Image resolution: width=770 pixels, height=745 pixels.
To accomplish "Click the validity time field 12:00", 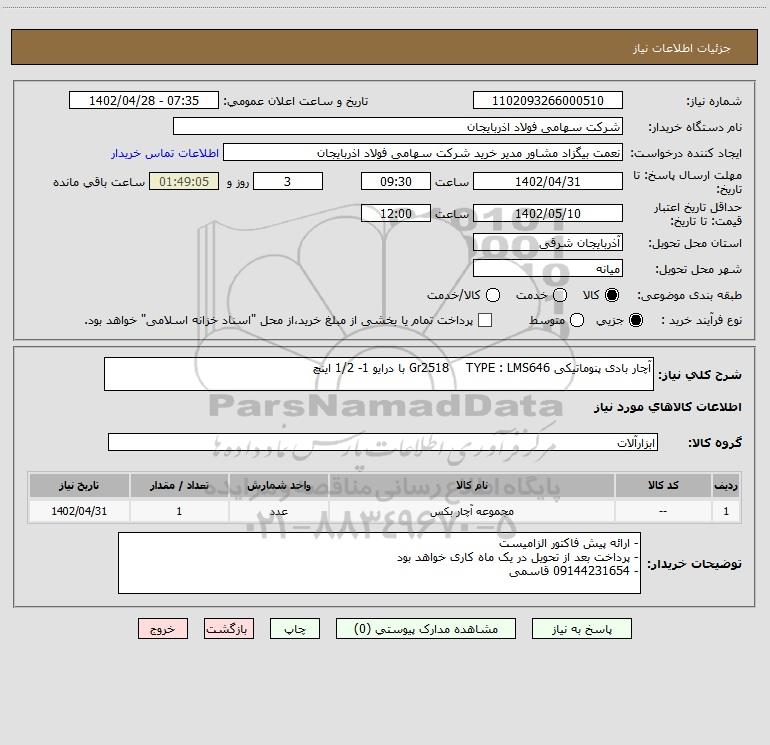I will pos(396,214).
